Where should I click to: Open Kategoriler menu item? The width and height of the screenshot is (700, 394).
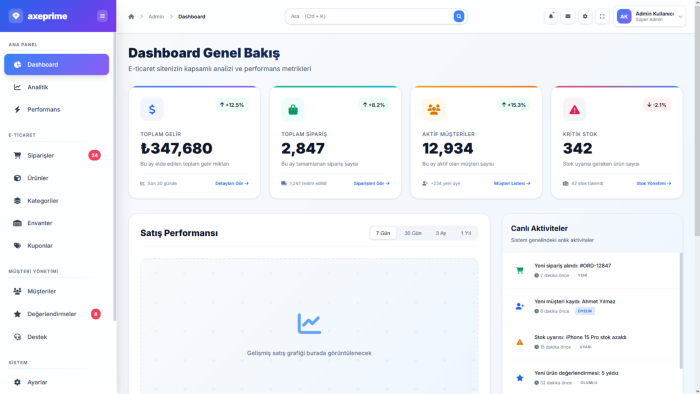(x=57, y=201)
